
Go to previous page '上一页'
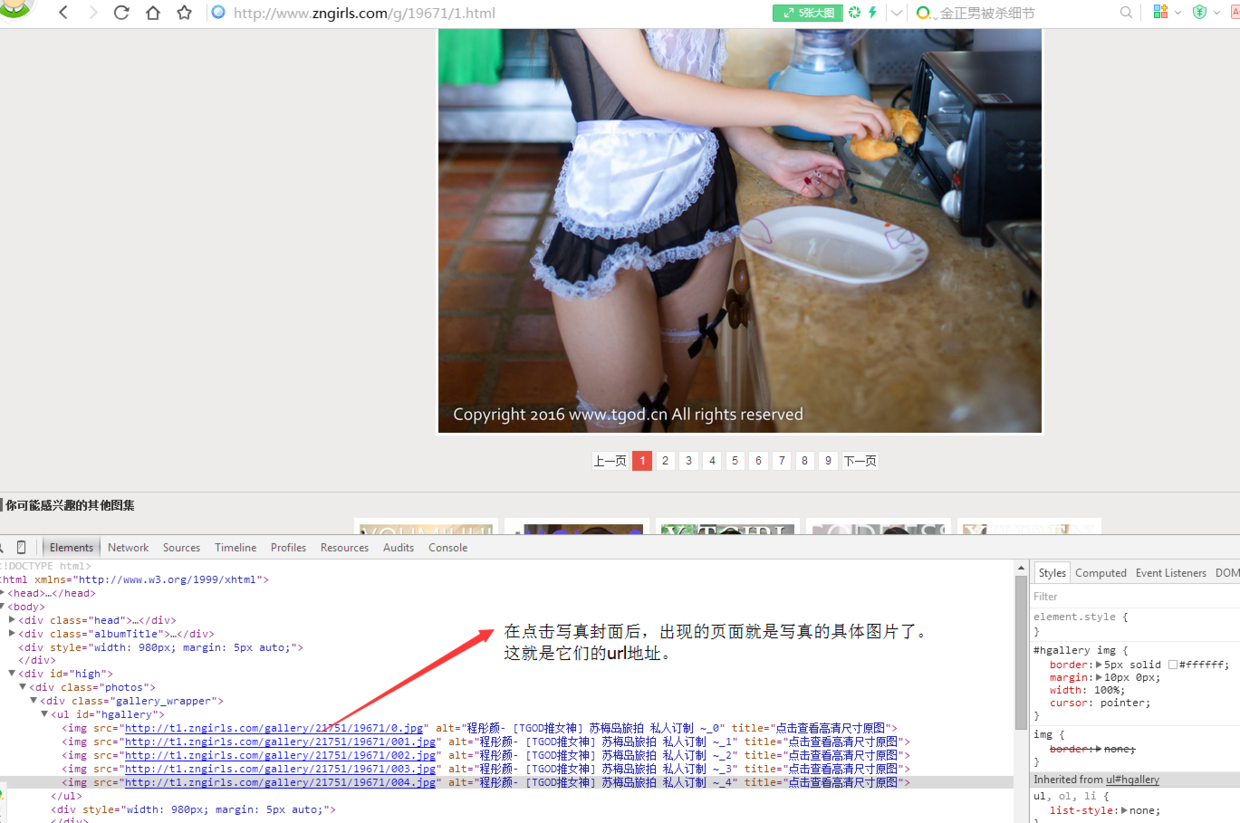pyautogui.click(x=610, y=461)
